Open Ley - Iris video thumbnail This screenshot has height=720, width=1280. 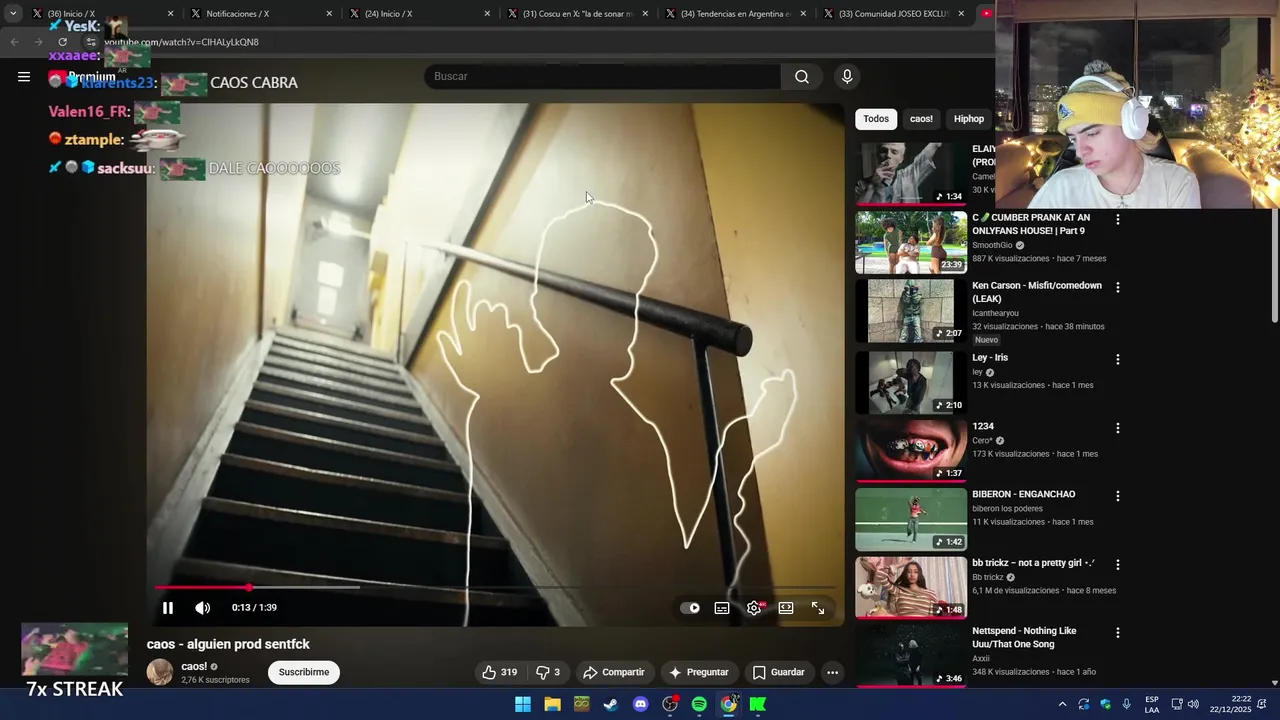(x=911, y=382)
